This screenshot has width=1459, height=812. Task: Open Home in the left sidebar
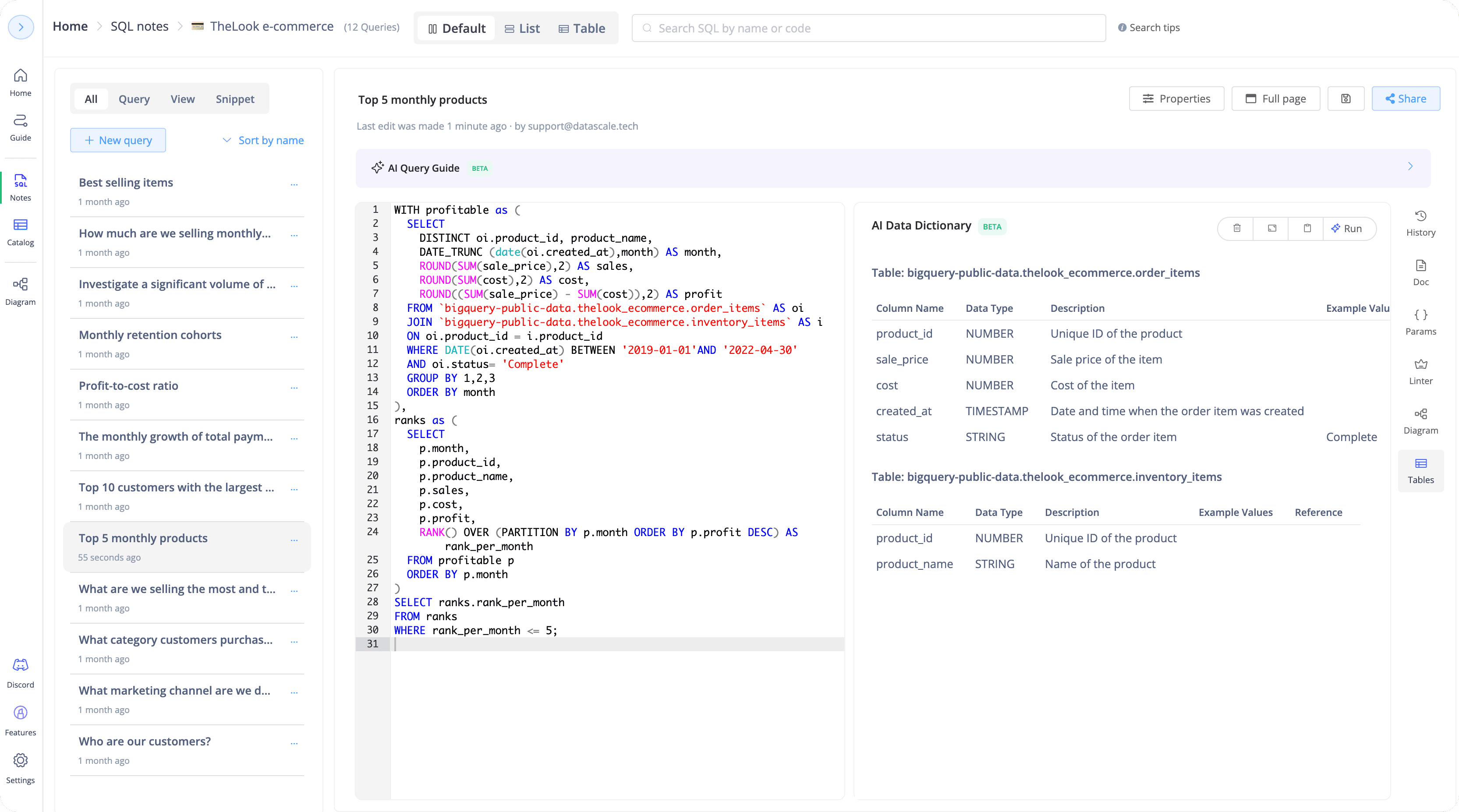(21, 82)
